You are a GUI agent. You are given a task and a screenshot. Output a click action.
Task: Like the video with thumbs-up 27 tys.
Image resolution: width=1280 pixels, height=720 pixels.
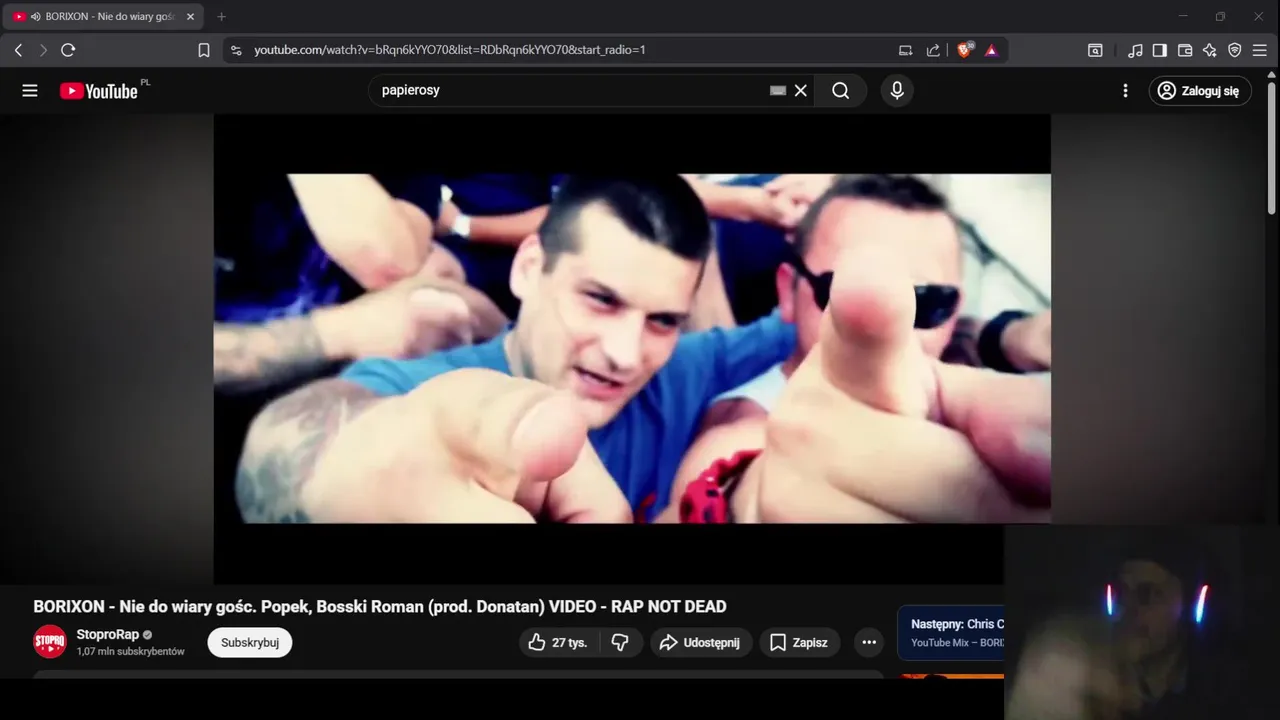pos(558,642)
